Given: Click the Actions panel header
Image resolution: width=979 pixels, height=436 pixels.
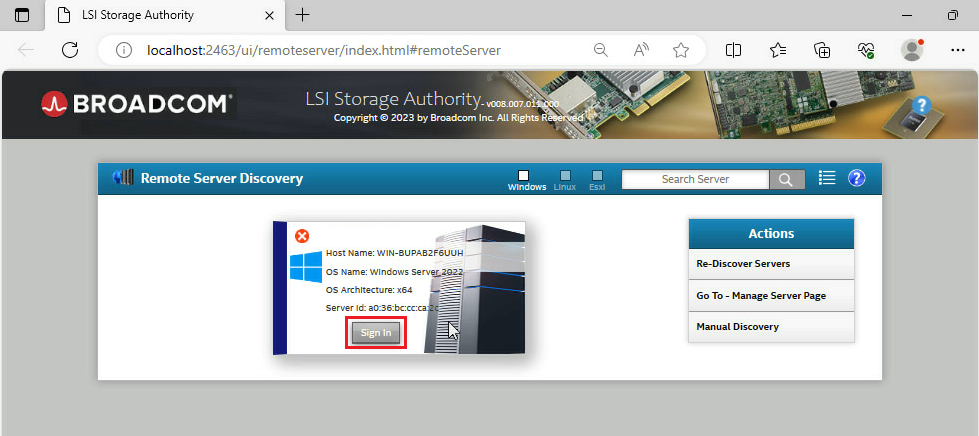Looking at the screenshot, I should tap(771, 234).
